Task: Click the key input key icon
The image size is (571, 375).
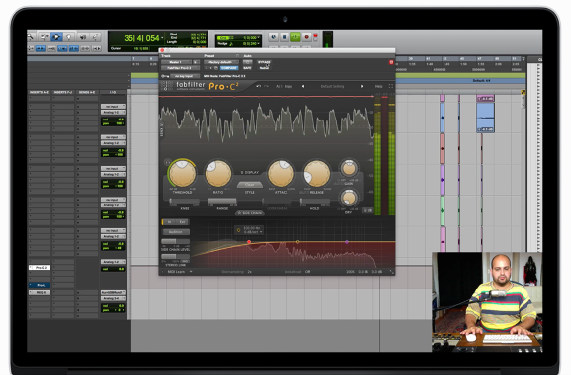Action: [165, 76]
